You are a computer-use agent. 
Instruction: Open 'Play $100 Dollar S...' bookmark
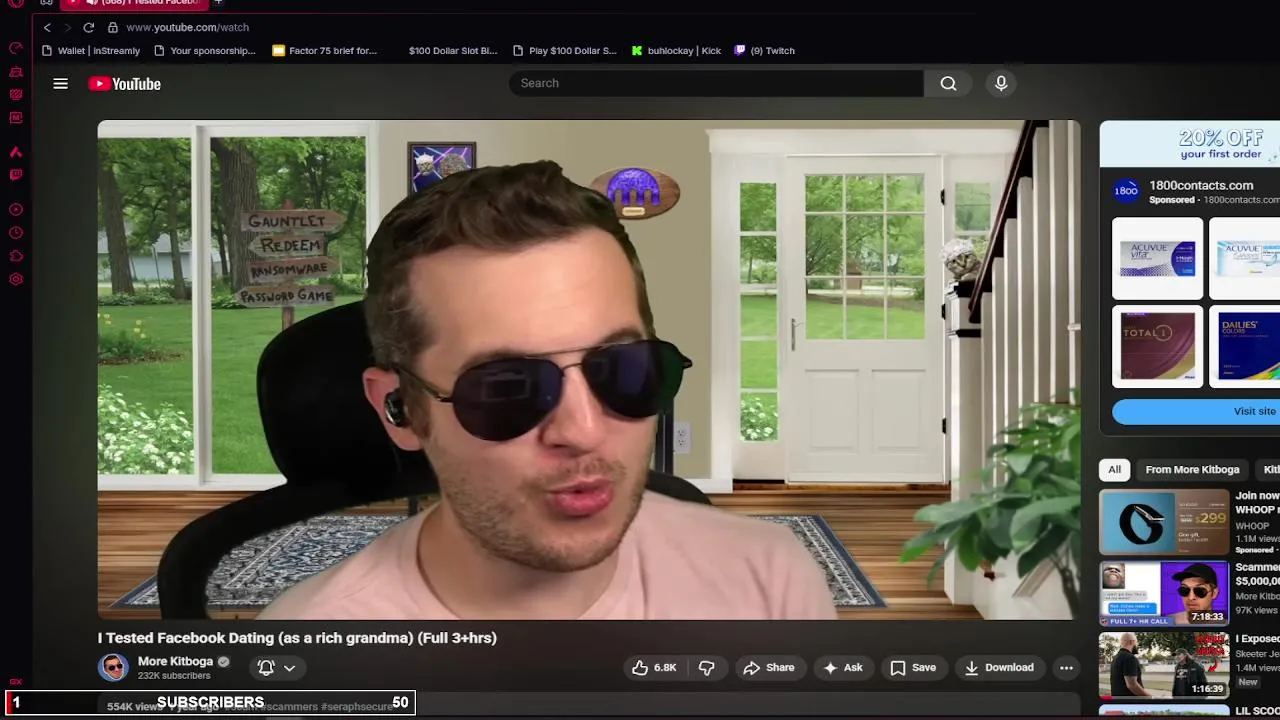point(564,50)
